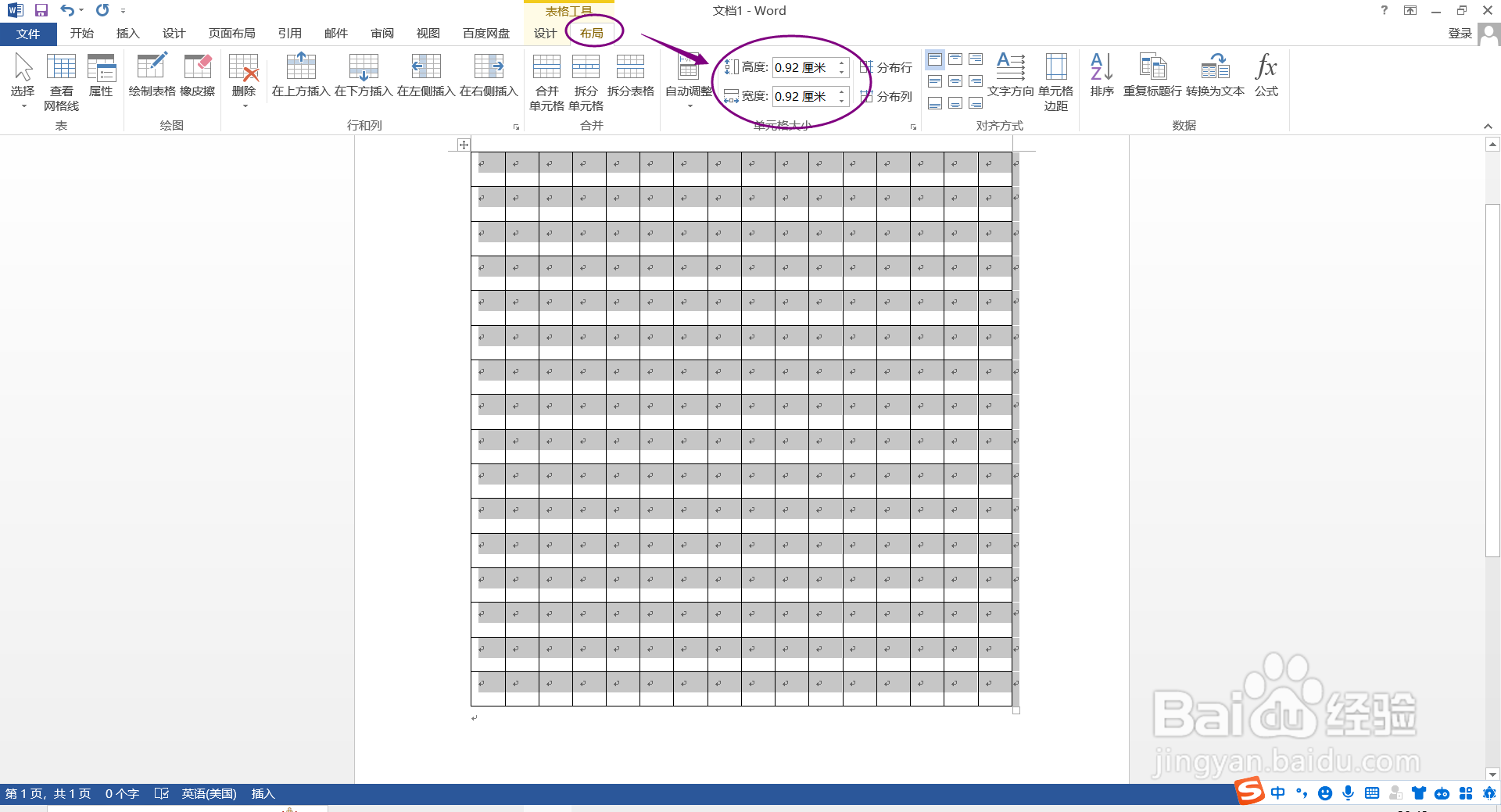This screenshot has width=1501, height=812.
Task: Align cell text middle right
Action: coord(976,81)
